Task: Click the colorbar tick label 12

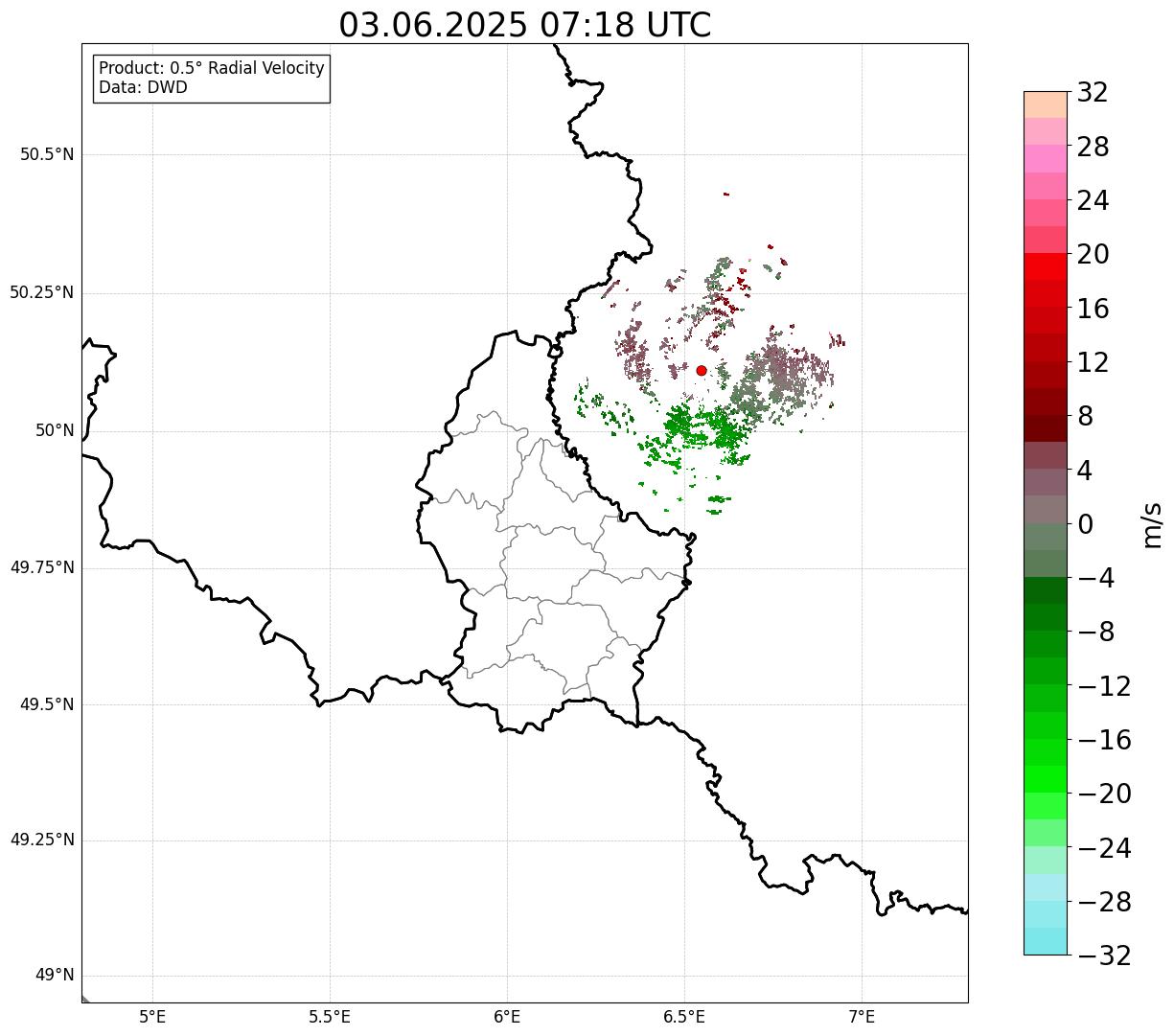Action: (x=1093, y=362)
